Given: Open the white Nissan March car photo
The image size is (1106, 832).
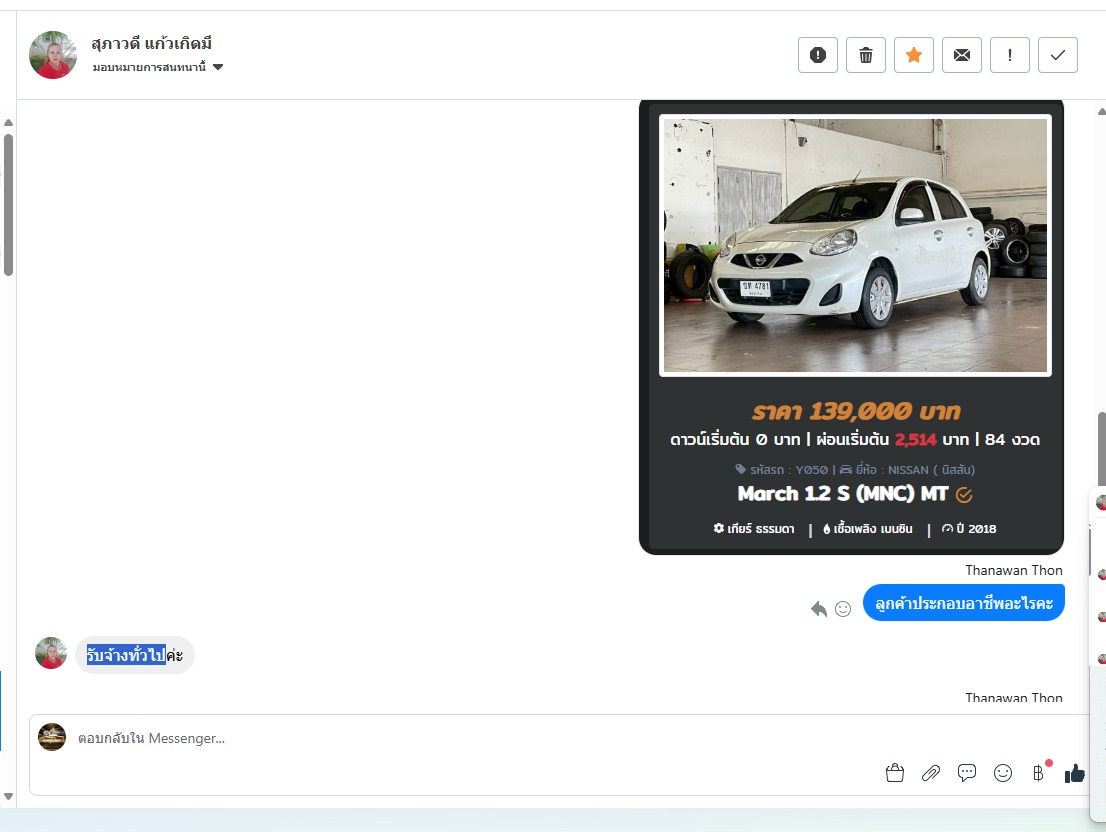Looking at the screenshot, I should tap(855, 245).
